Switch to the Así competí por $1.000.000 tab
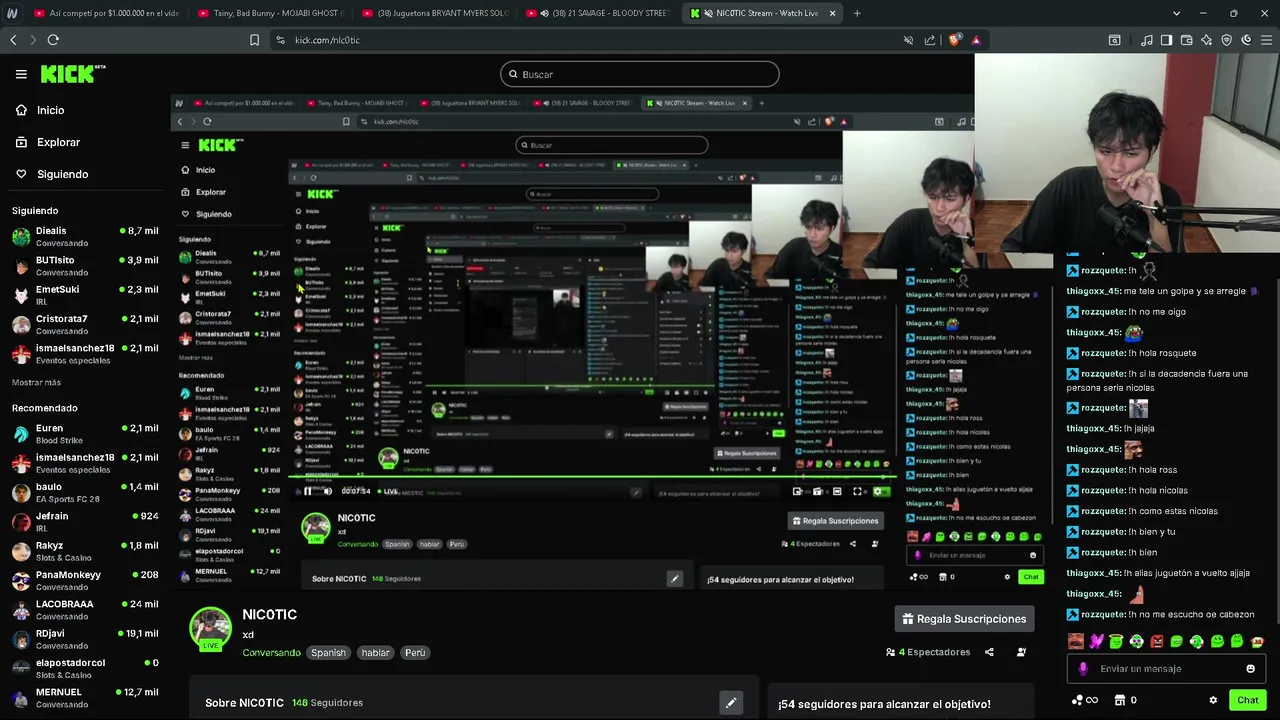Image resolution: width=1280 pixels, height=720 pixels. tap(106, 13)
